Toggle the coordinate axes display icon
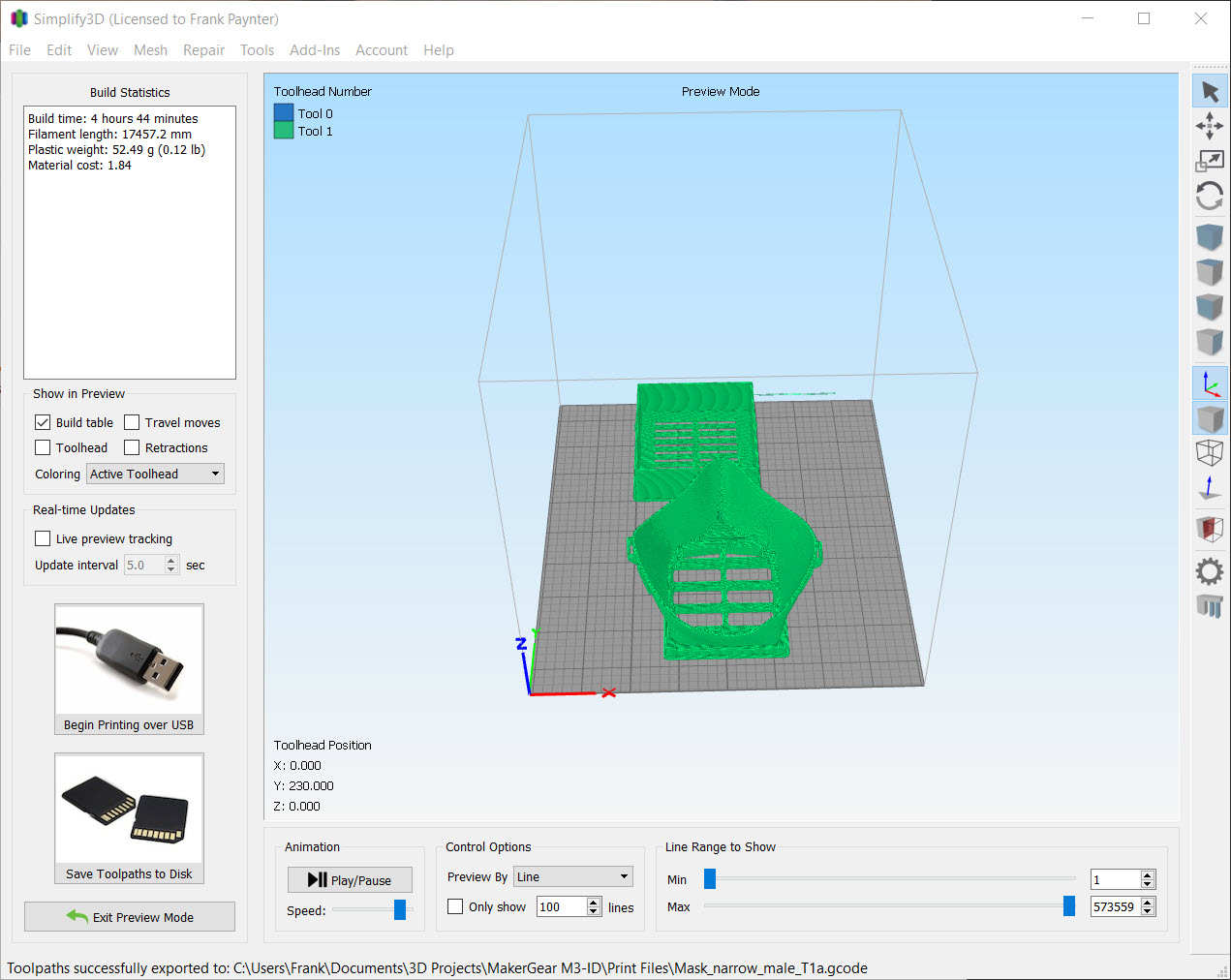This screenshot has width=1231, height=980. (x=1210, y=384)
